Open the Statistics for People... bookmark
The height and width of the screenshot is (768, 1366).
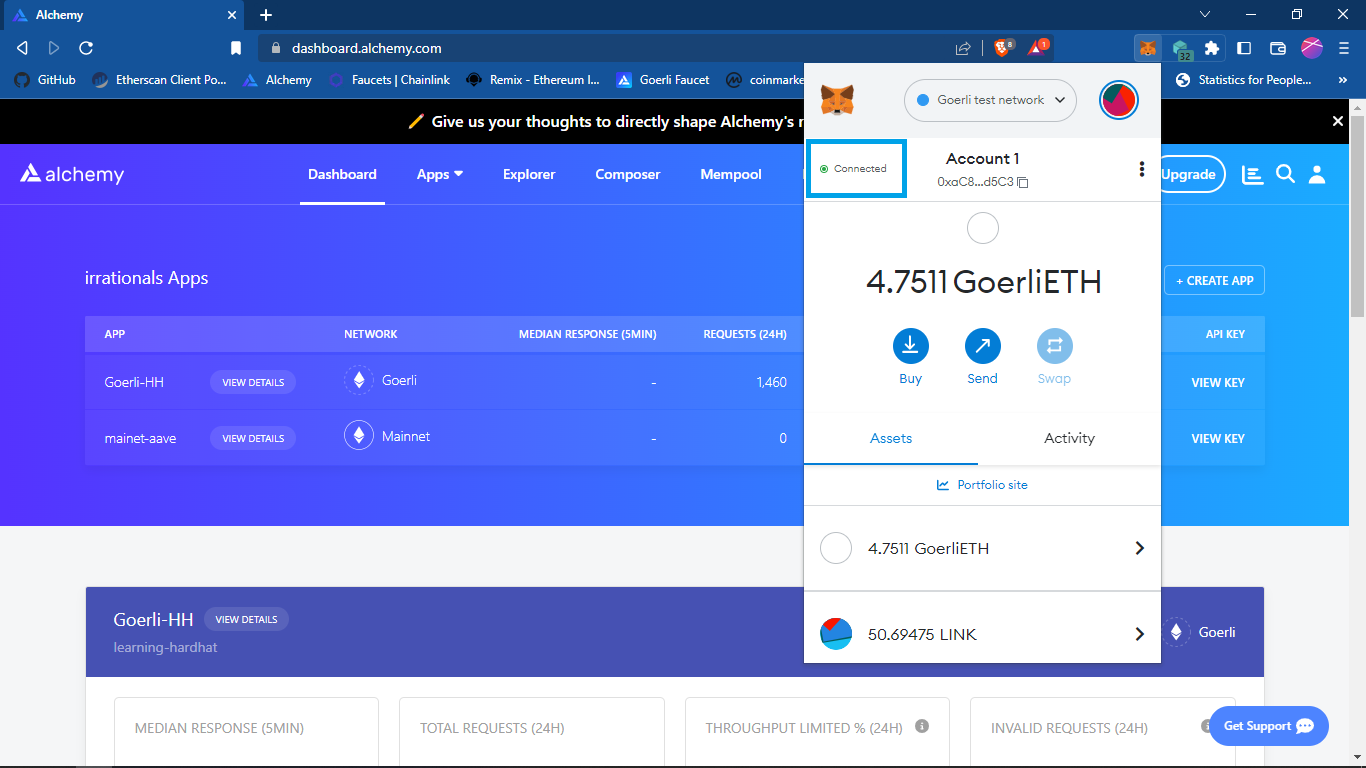(1243, 80)
